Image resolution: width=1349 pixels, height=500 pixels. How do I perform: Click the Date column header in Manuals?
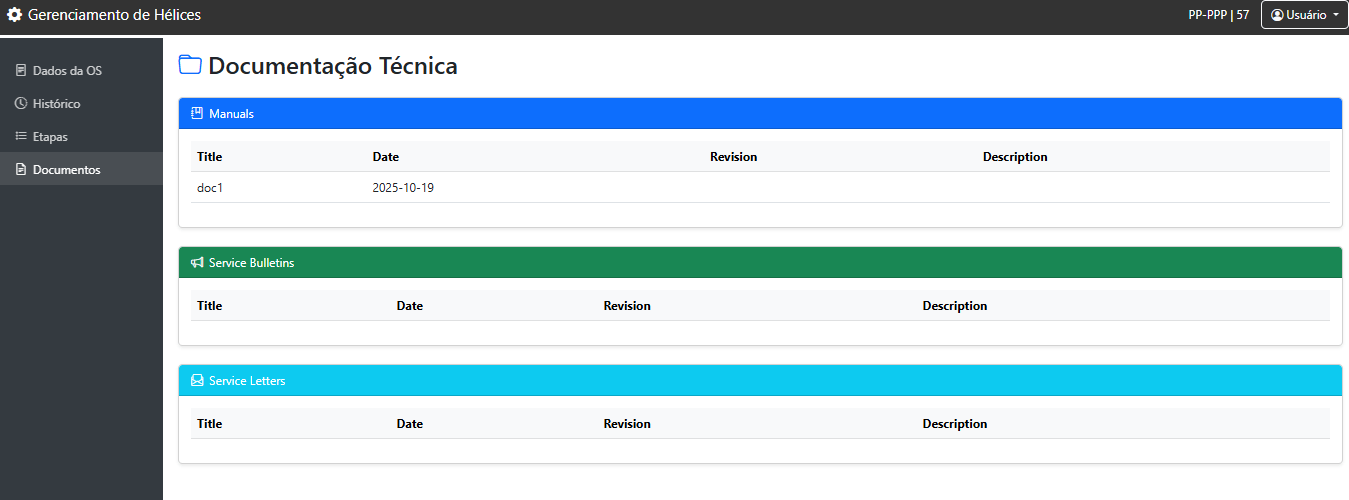click(x=386, y=157)
